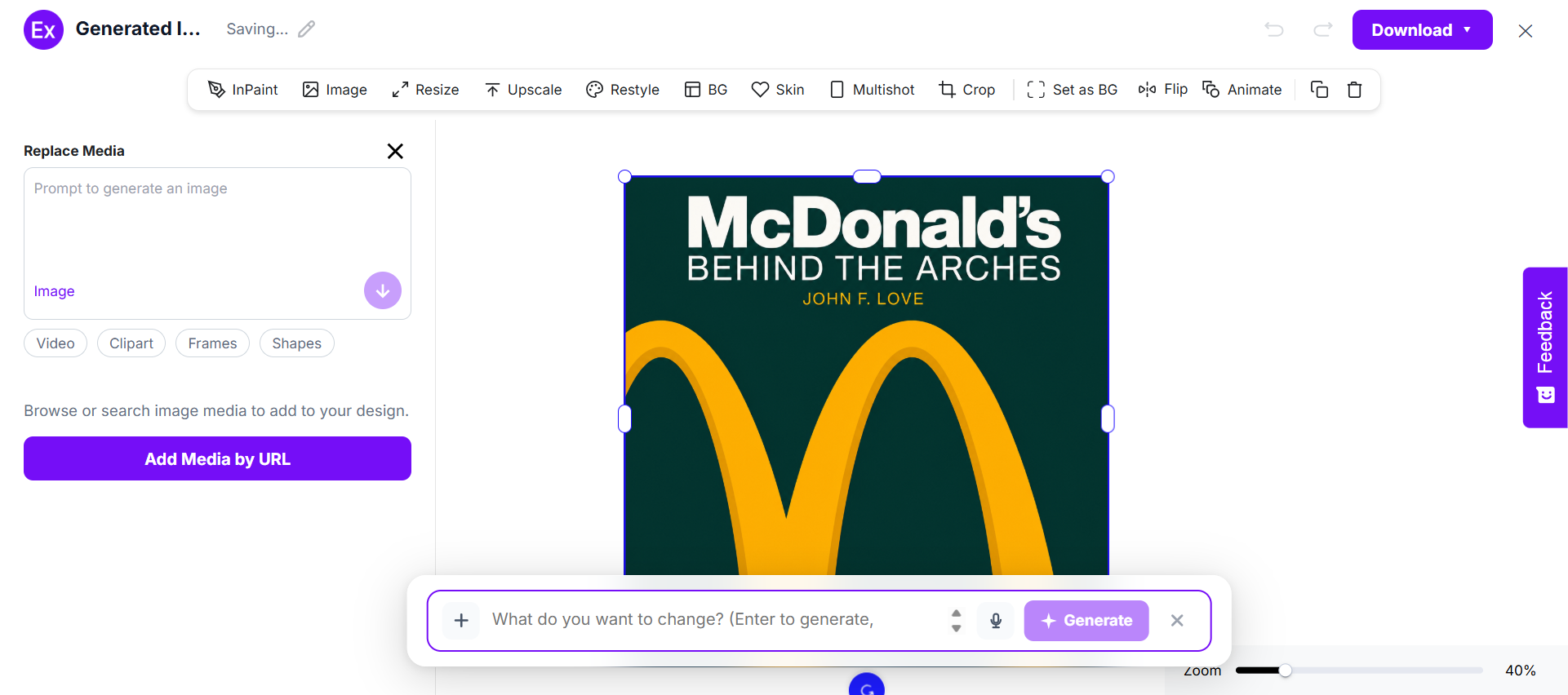Click the 'Generated I...' project title

138,29
